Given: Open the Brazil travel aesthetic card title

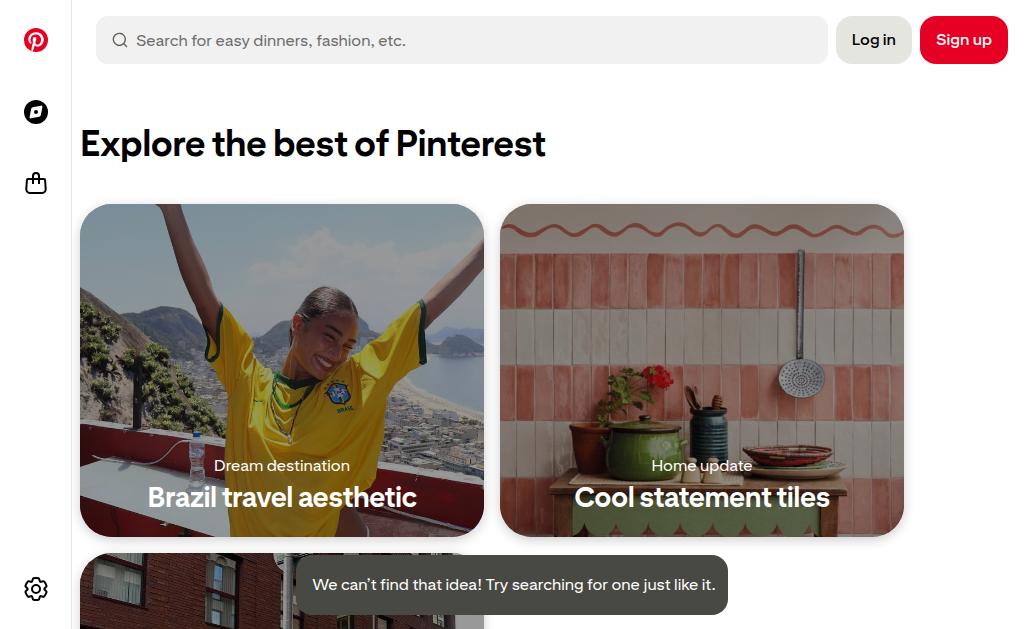Looking at the screenshot, I should click(x=281, y=498).
